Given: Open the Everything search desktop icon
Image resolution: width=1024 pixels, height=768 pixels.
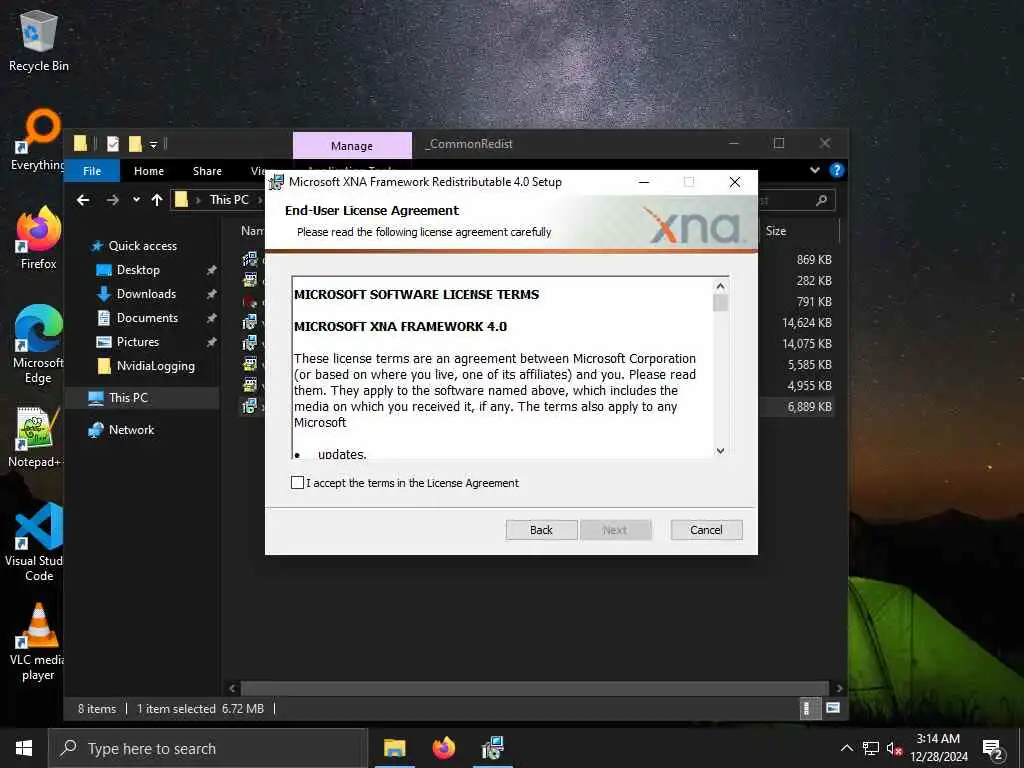Looking at the screenshot, I should click(39, 140).
